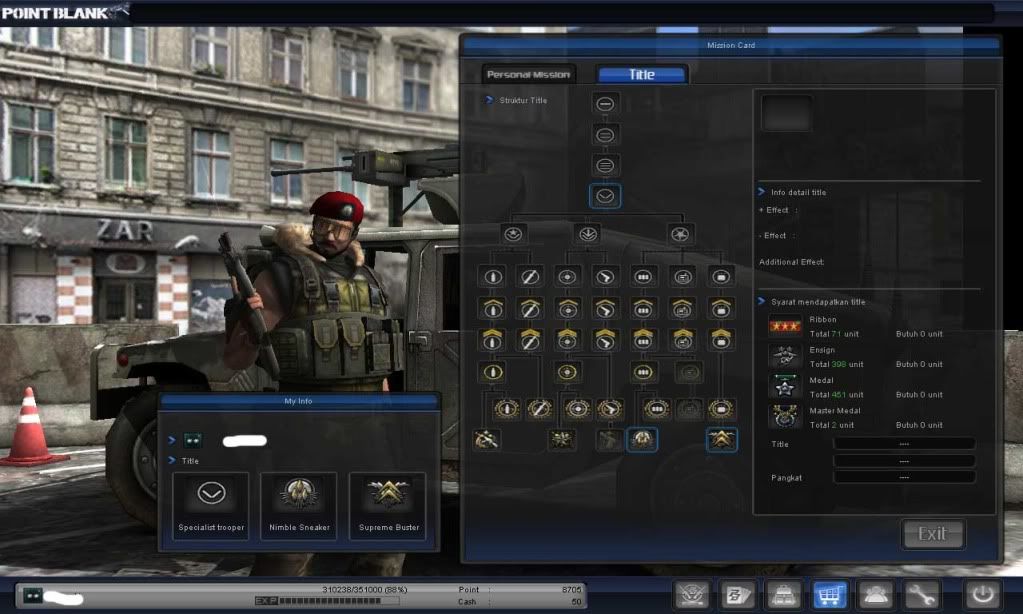Select the Supreme Buster slot in My Info
Screen dimensions: 1023x614
pyautogui.click(x=388, y=506)
